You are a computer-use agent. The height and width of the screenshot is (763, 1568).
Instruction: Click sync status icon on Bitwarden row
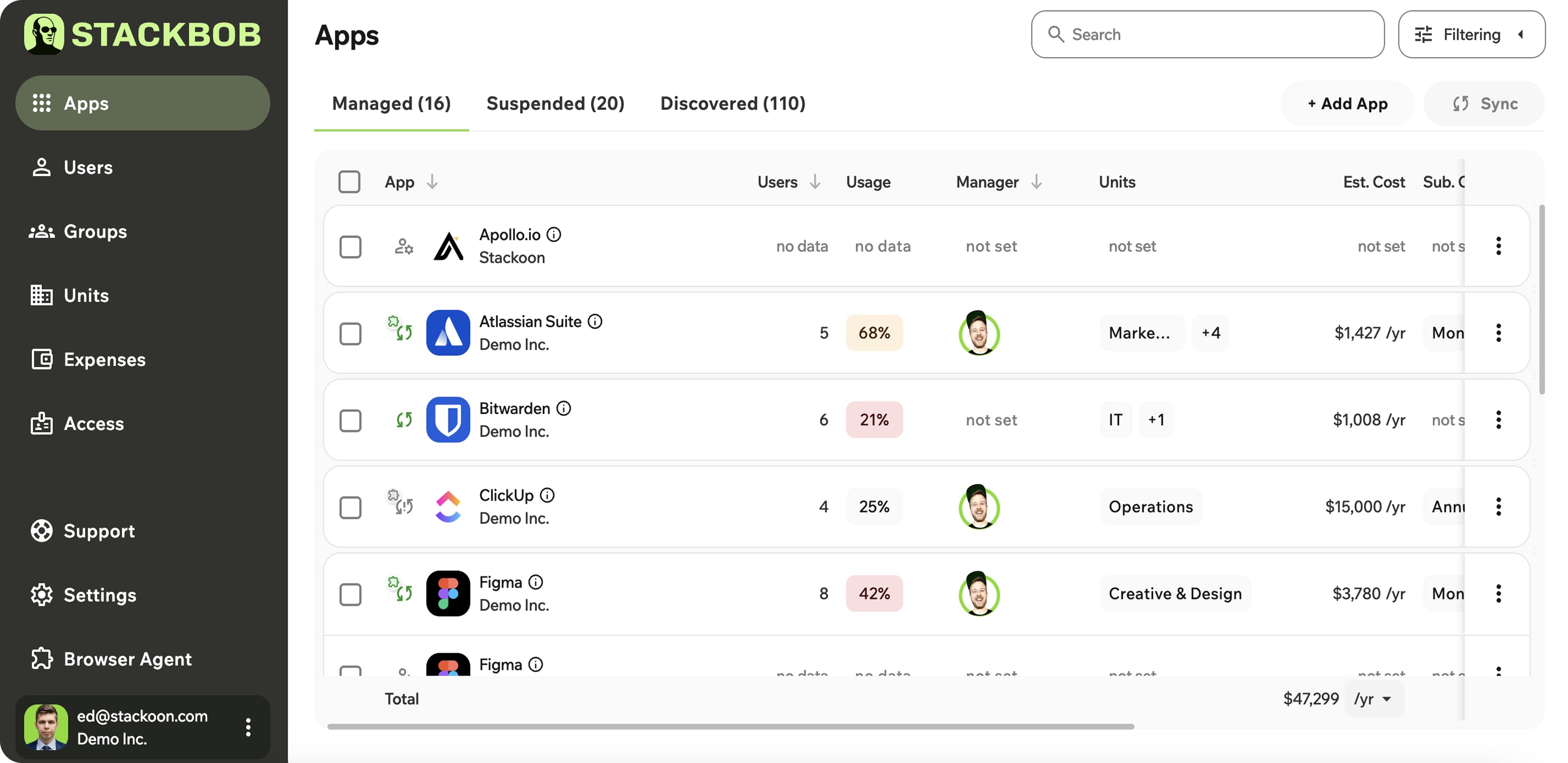click(x=404, y=420)
